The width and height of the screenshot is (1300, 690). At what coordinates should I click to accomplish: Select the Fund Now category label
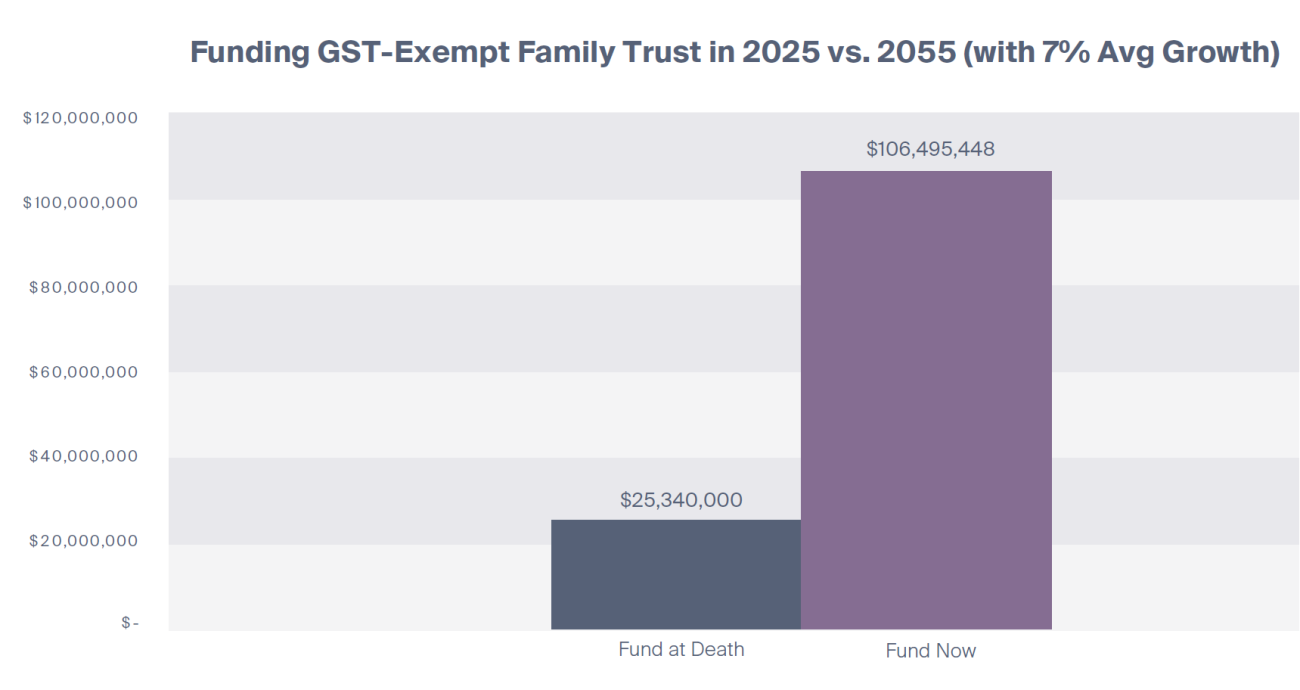tap(930, 651)
